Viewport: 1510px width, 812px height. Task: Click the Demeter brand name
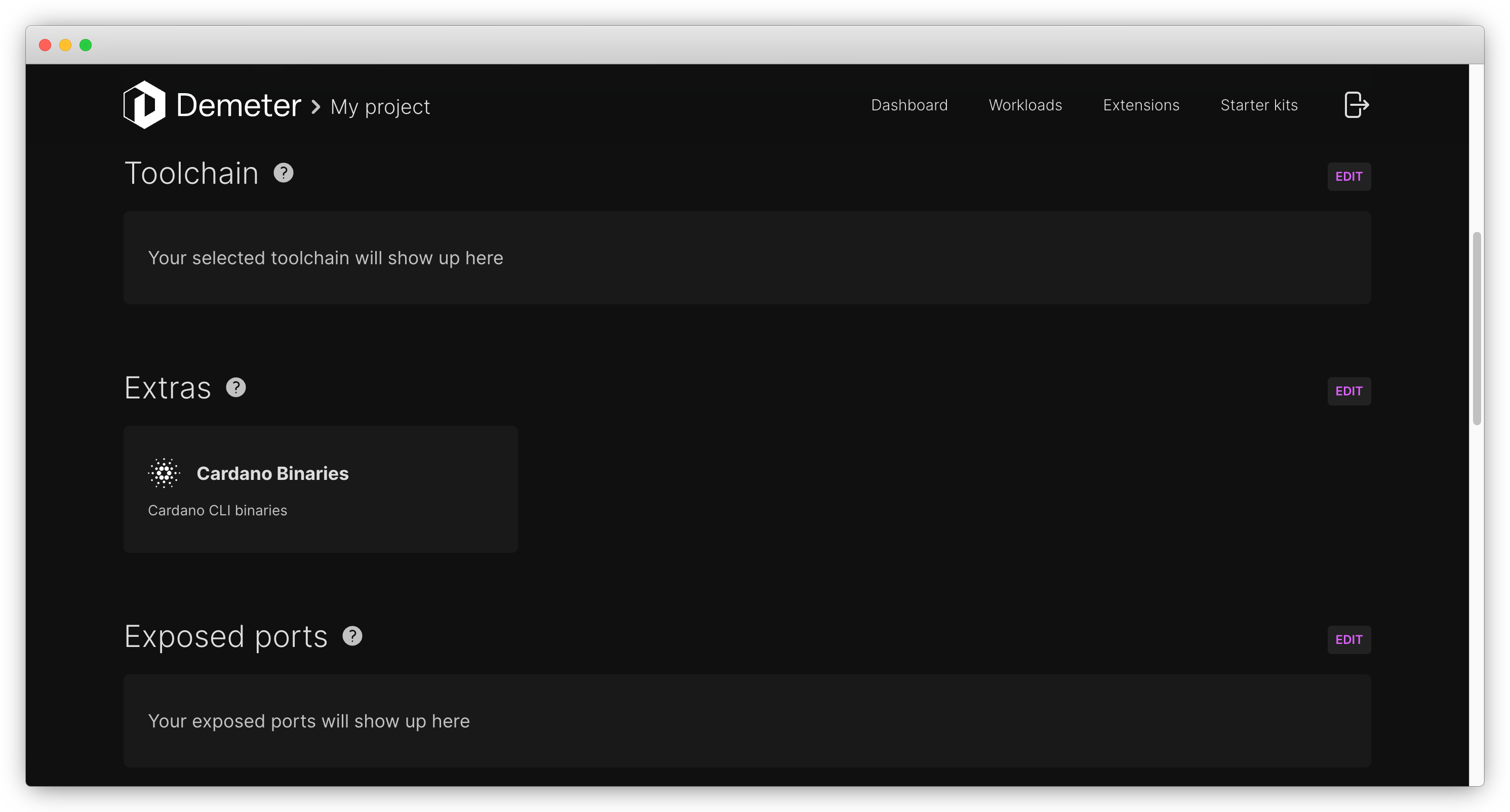(x=239, y=105)
